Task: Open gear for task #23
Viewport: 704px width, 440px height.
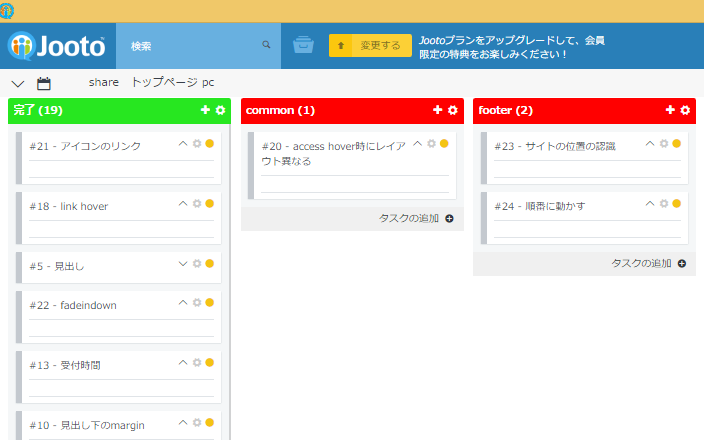Action: click(x=664, y=144)
